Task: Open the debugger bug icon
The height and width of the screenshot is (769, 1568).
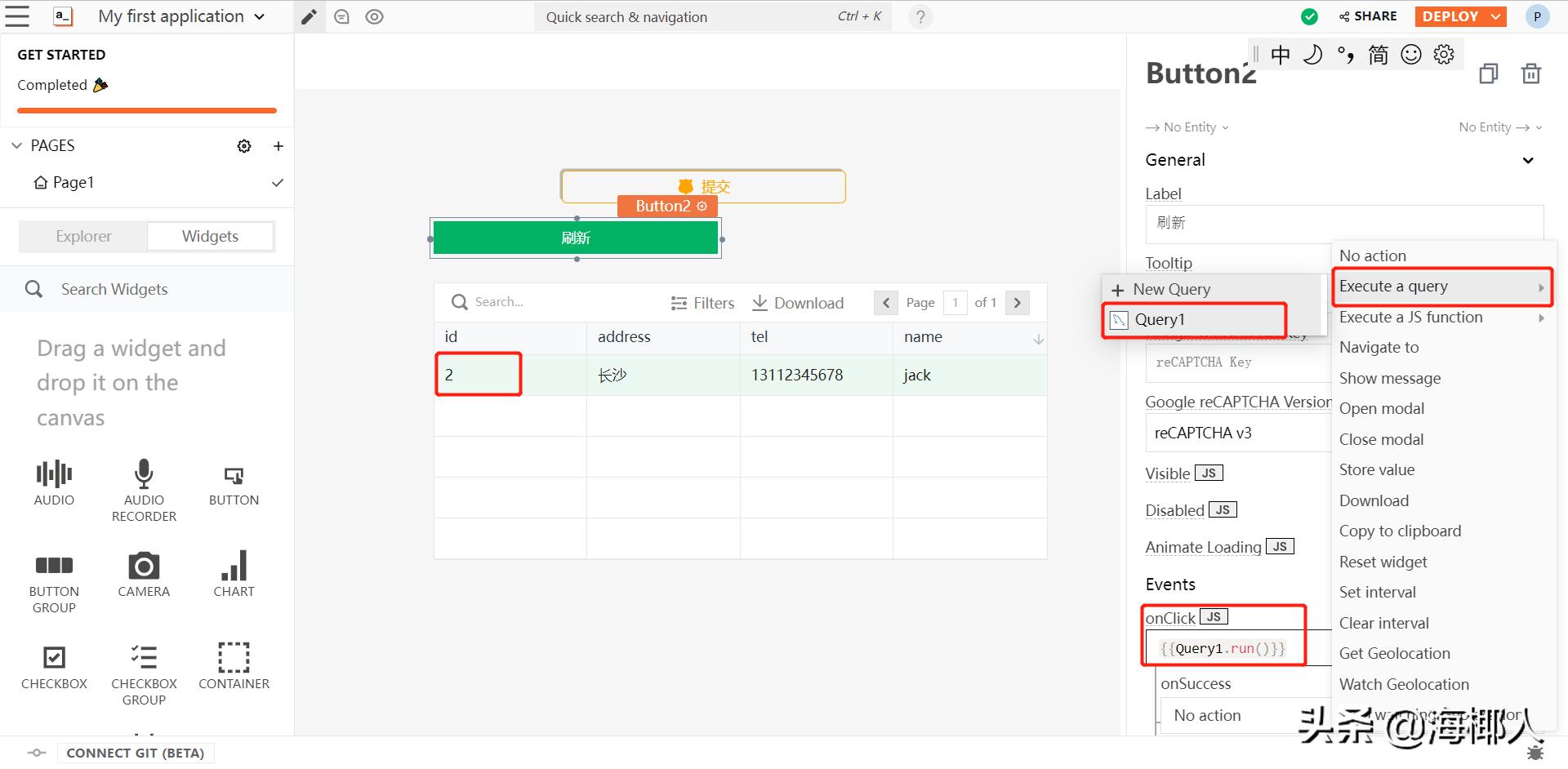Action: click(x=1535, y=752)
